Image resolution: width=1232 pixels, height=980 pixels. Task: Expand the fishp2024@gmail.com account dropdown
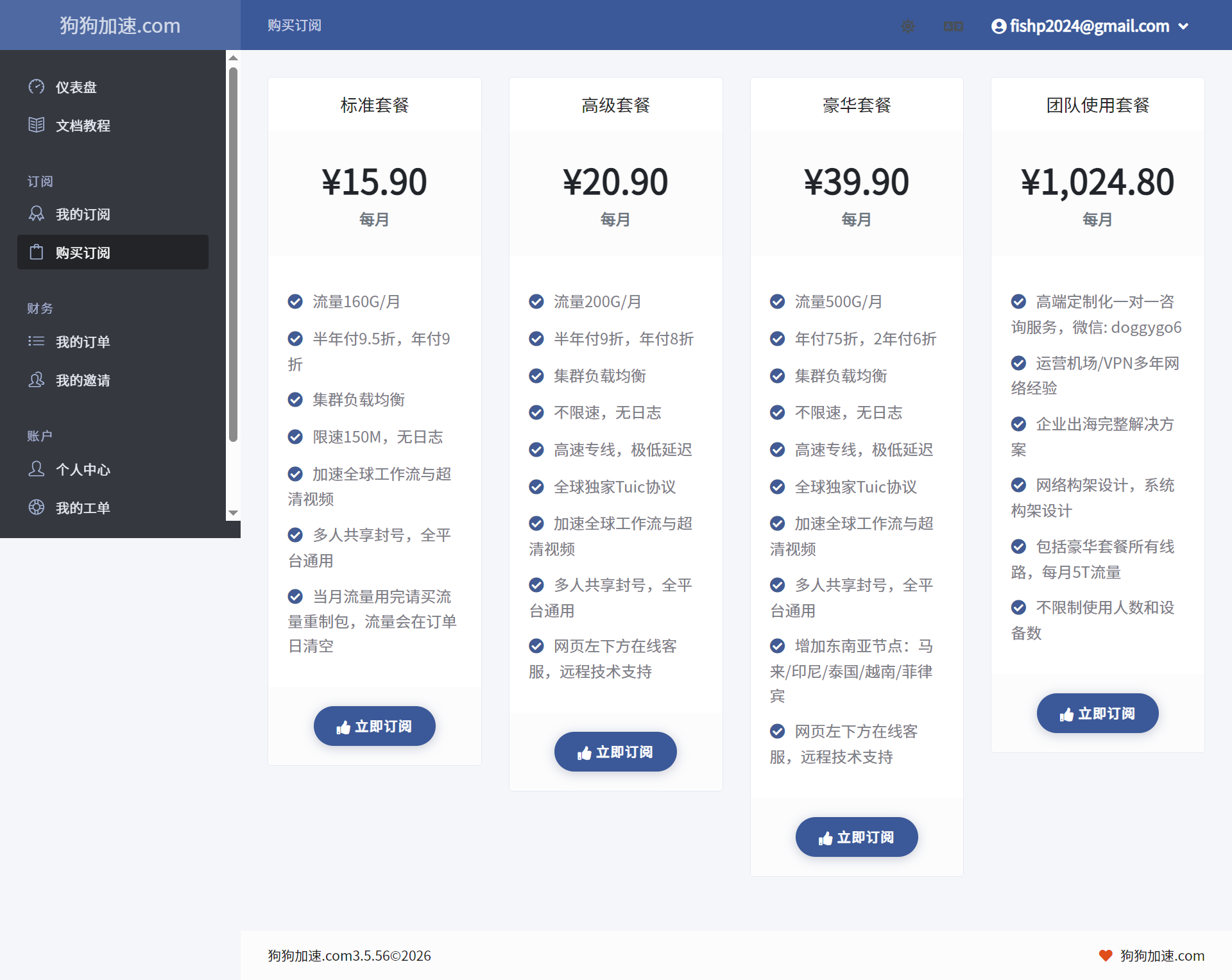coord(1184,26)
